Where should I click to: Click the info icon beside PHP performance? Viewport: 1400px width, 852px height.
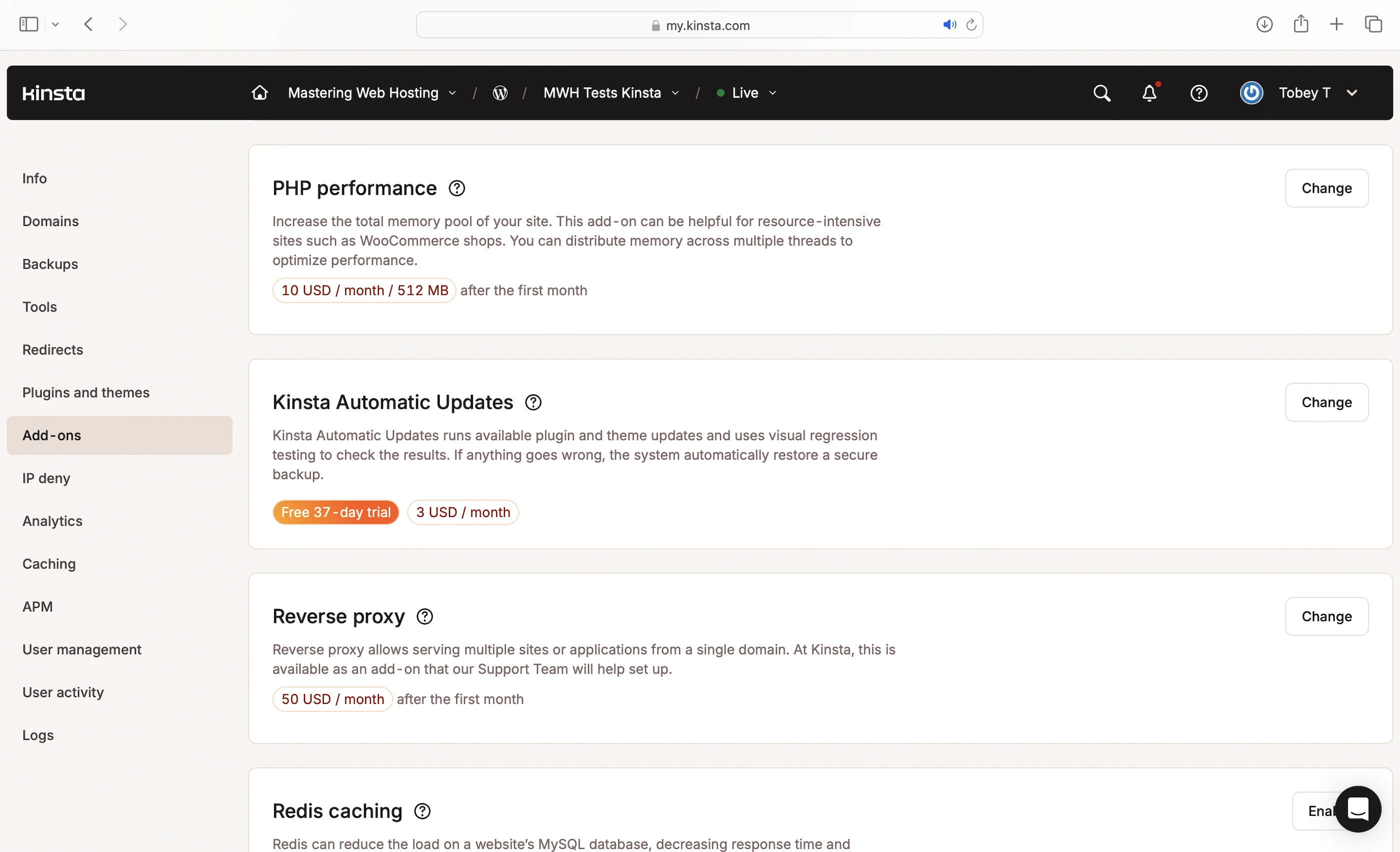[457, 188]
